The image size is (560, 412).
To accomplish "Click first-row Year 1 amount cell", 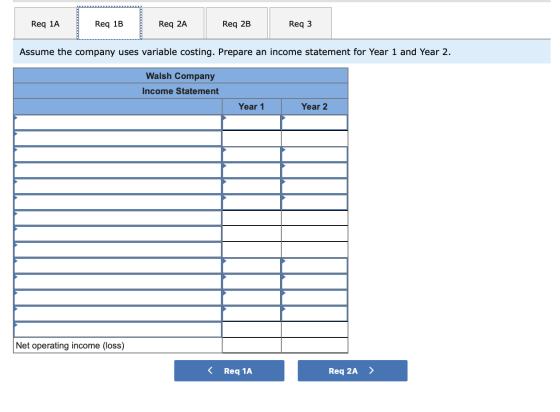I will tap(252, 122).
